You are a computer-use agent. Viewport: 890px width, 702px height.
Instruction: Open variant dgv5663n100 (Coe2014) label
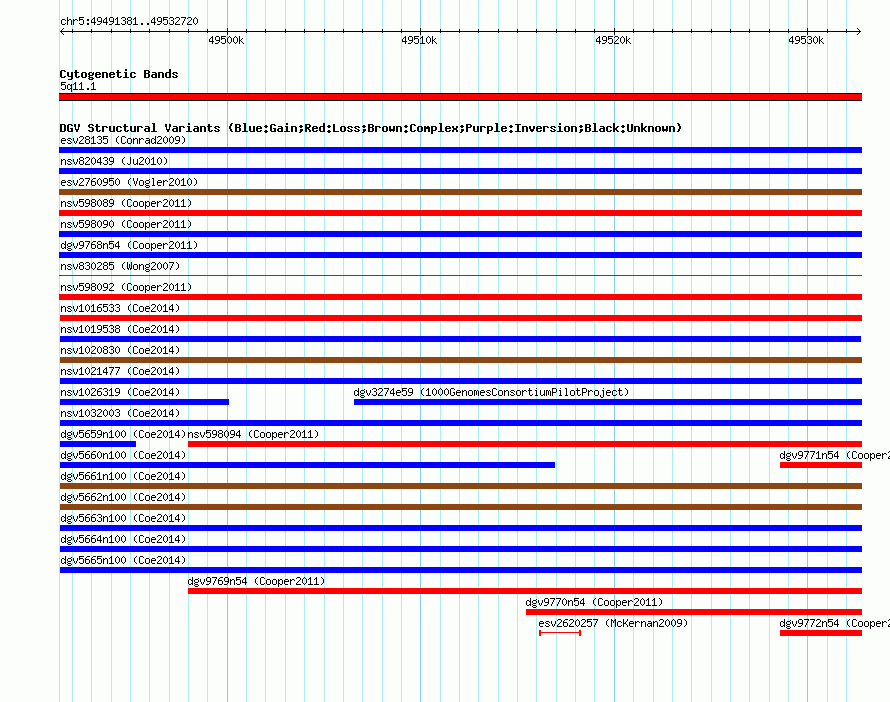click(123, 518)
